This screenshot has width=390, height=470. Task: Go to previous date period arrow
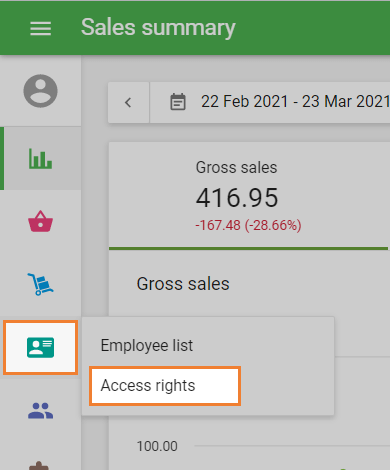click(x=128, y=102)
